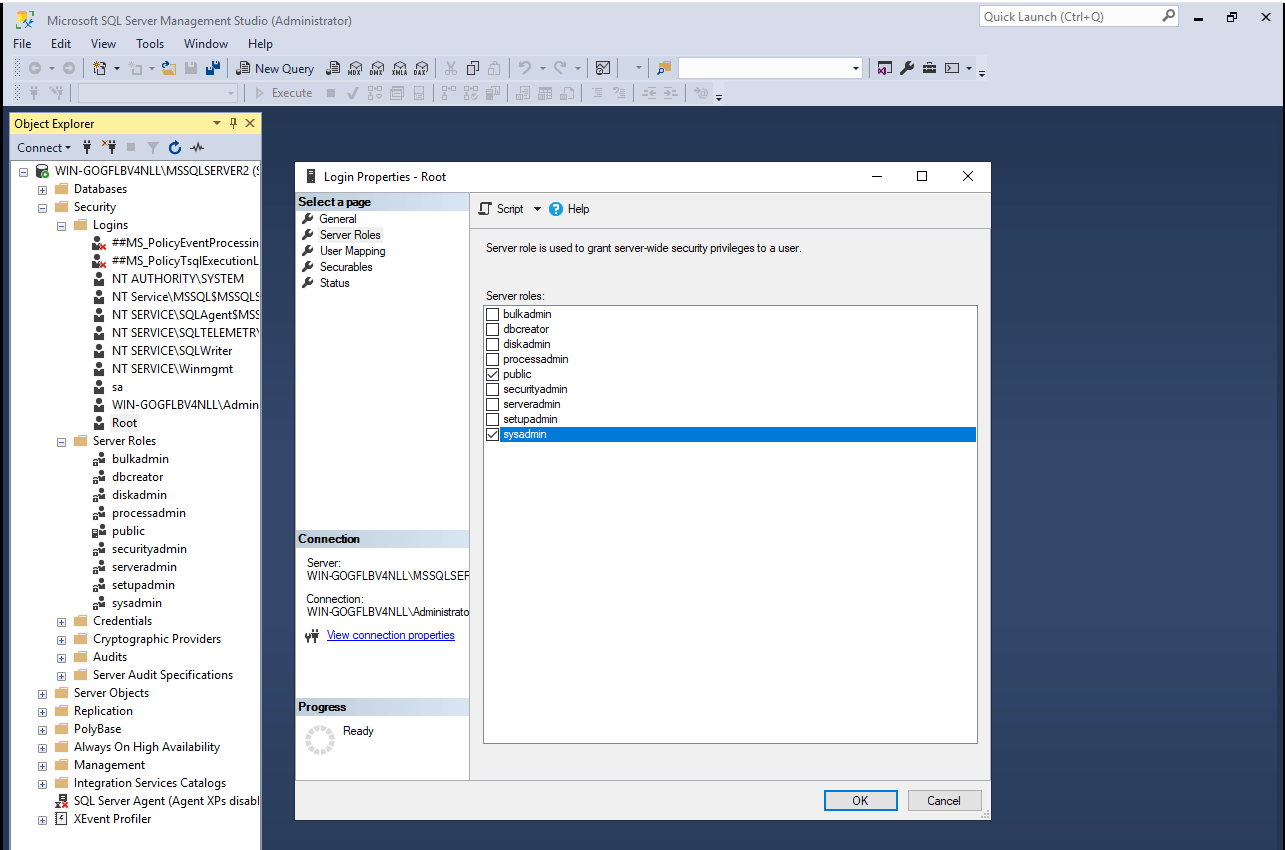Collapse the Security node
The height and width of the screenshot is (850, 1285).
click(x=42, y=207)
